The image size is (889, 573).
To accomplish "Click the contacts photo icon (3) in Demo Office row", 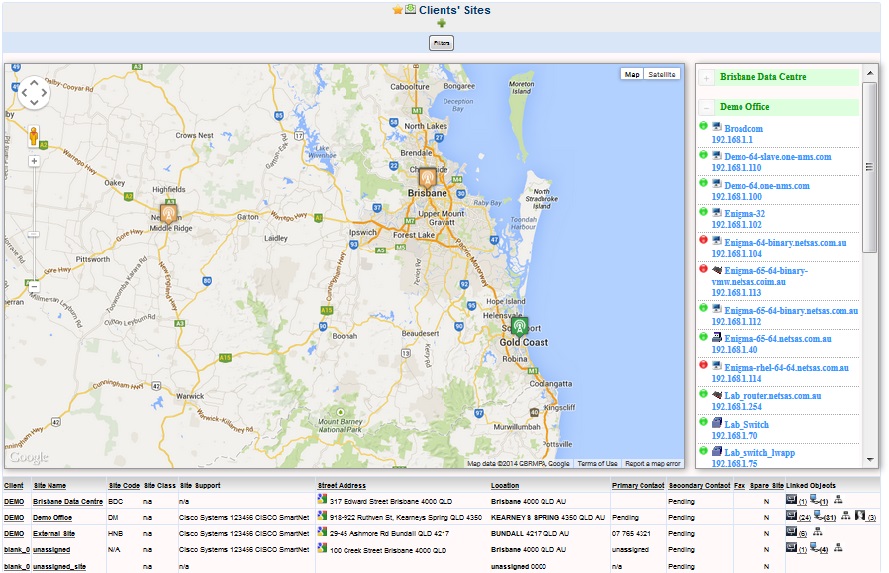I will (x=860, y=515).
